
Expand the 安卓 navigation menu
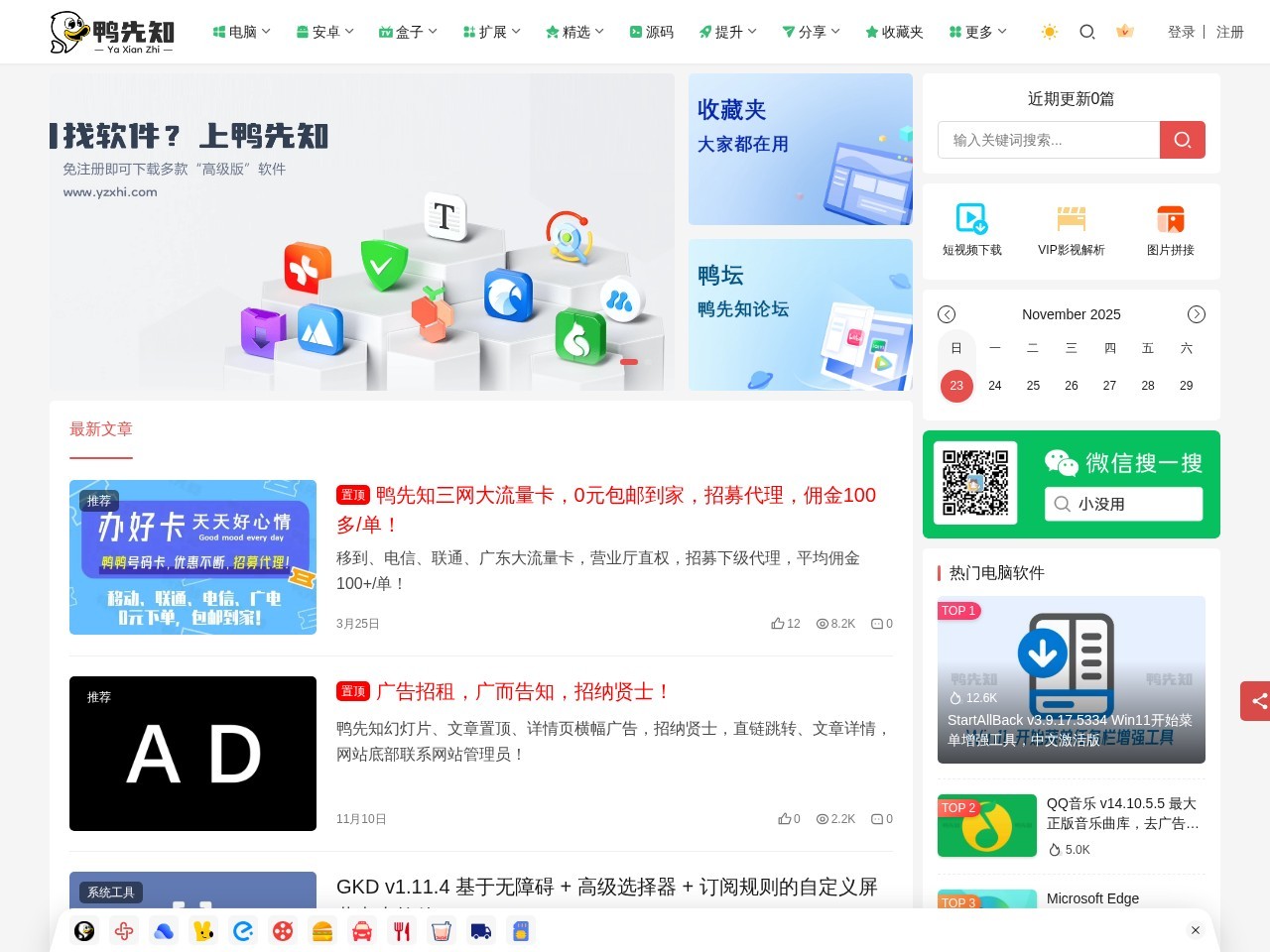(324, 31)
